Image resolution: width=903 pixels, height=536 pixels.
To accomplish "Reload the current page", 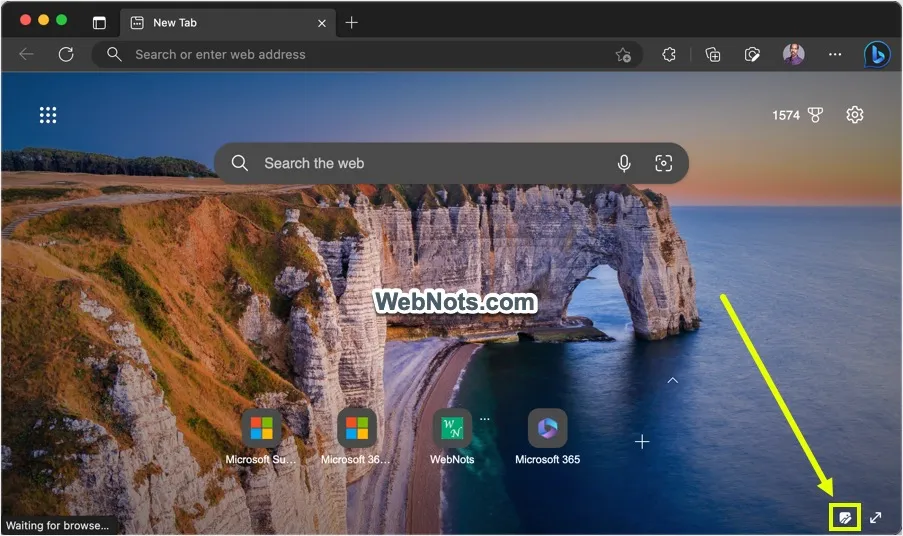I will 66,54.
